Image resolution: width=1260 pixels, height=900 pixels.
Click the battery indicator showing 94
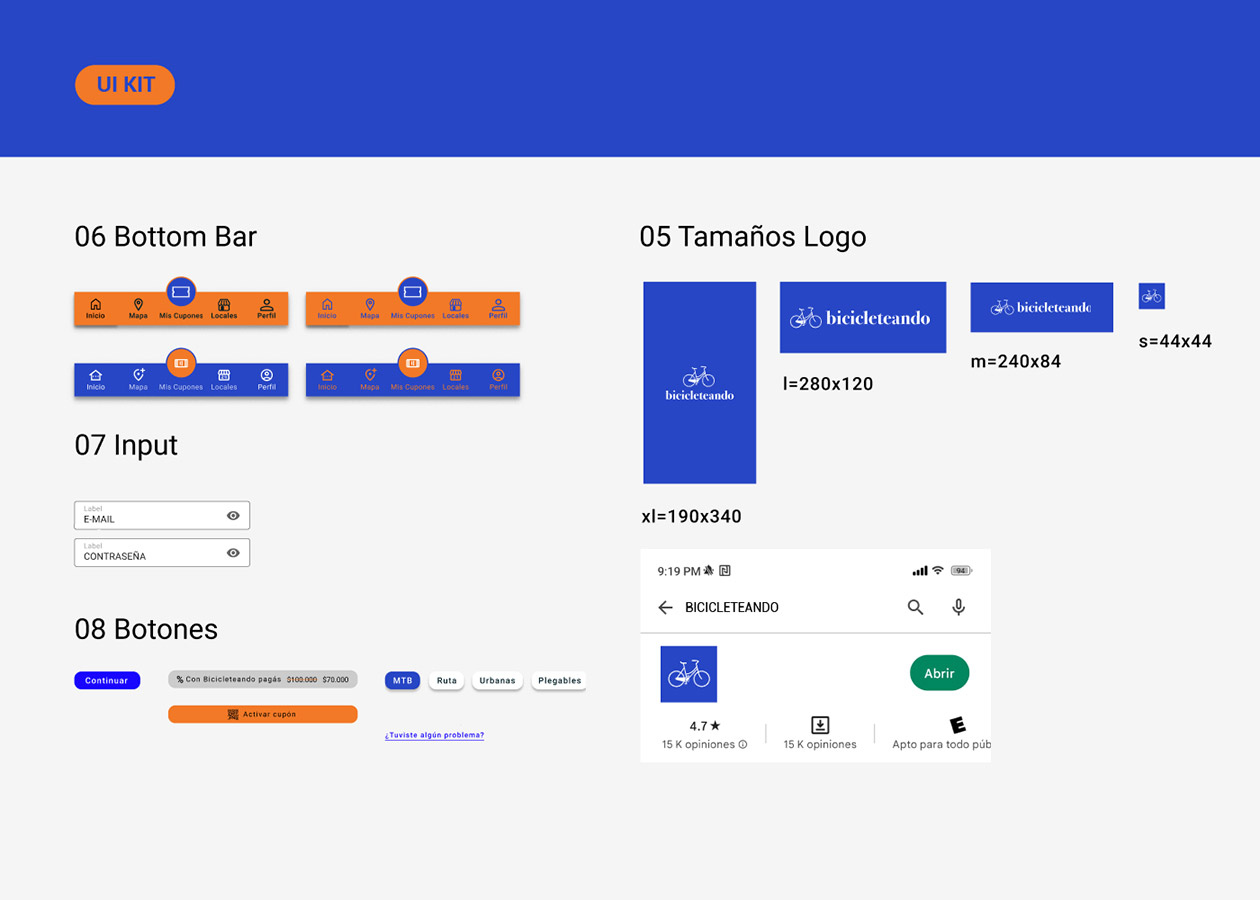click(961, 571)
